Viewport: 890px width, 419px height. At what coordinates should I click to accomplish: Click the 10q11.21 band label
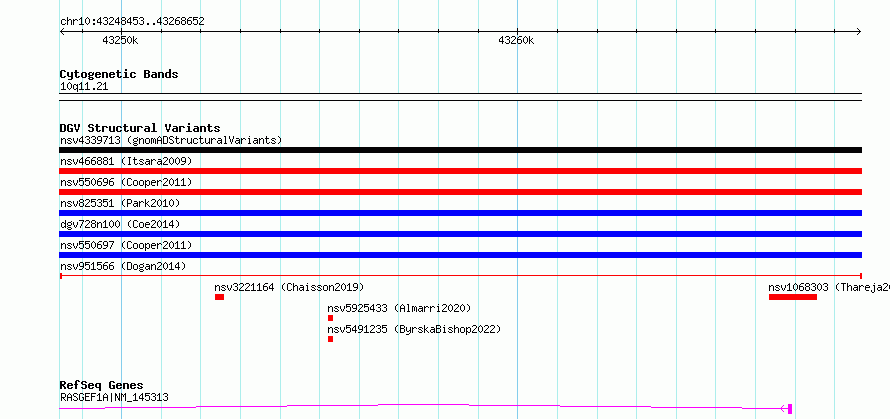tap(83, 87)
